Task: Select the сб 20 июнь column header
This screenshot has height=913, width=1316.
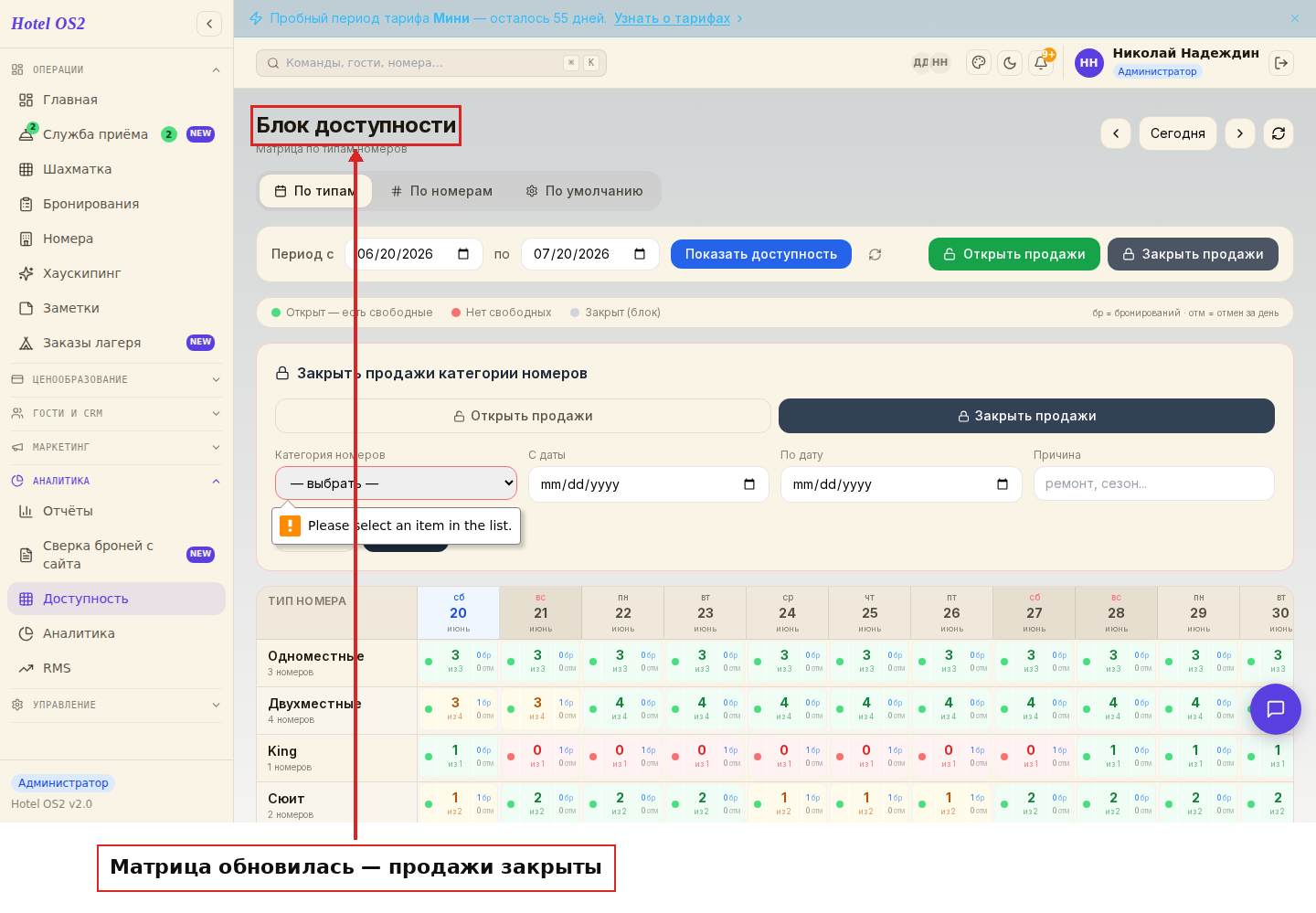Action: point(459,613)
